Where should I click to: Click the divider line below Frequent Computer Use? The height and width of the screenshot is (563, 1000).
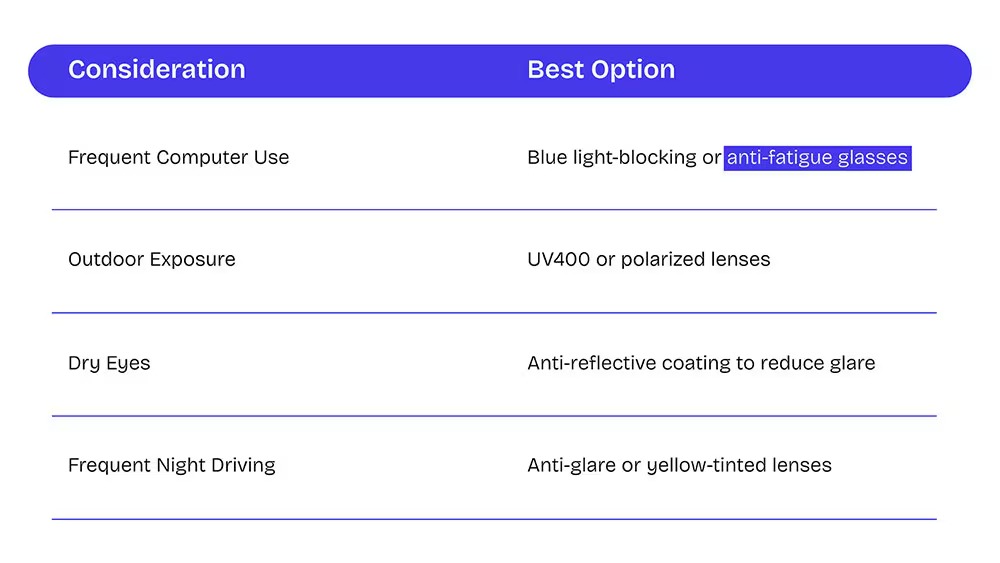point(494,209)
